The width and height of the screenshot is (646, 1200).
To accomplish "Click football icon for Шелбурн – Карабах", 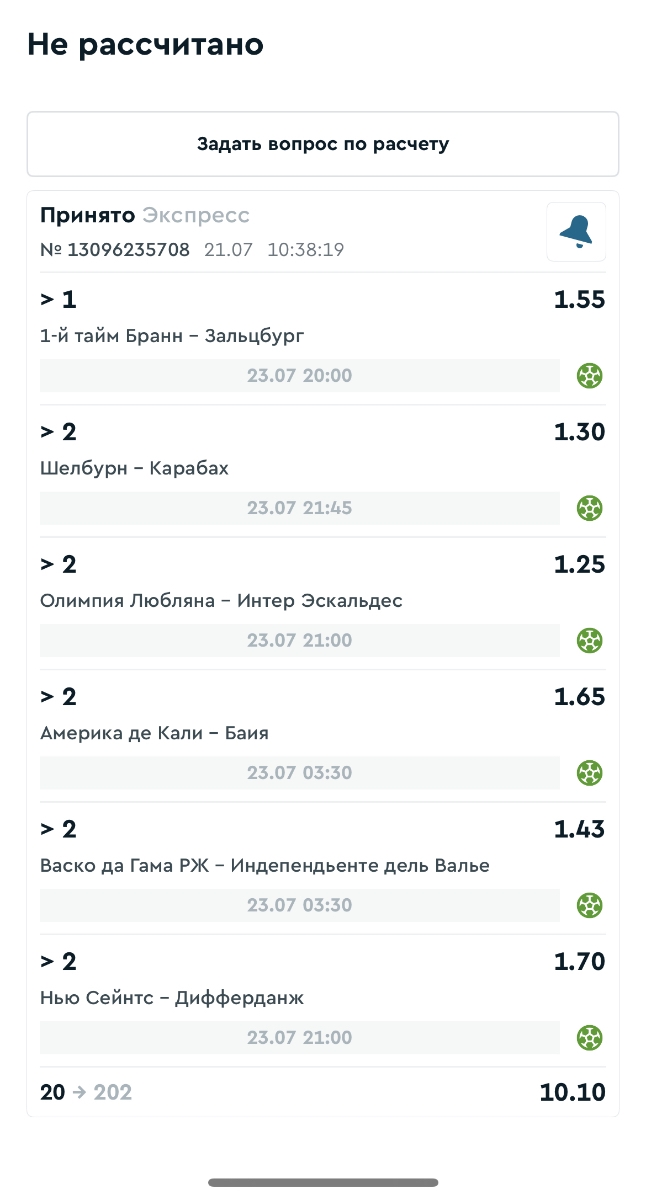I will coord(590,508).
